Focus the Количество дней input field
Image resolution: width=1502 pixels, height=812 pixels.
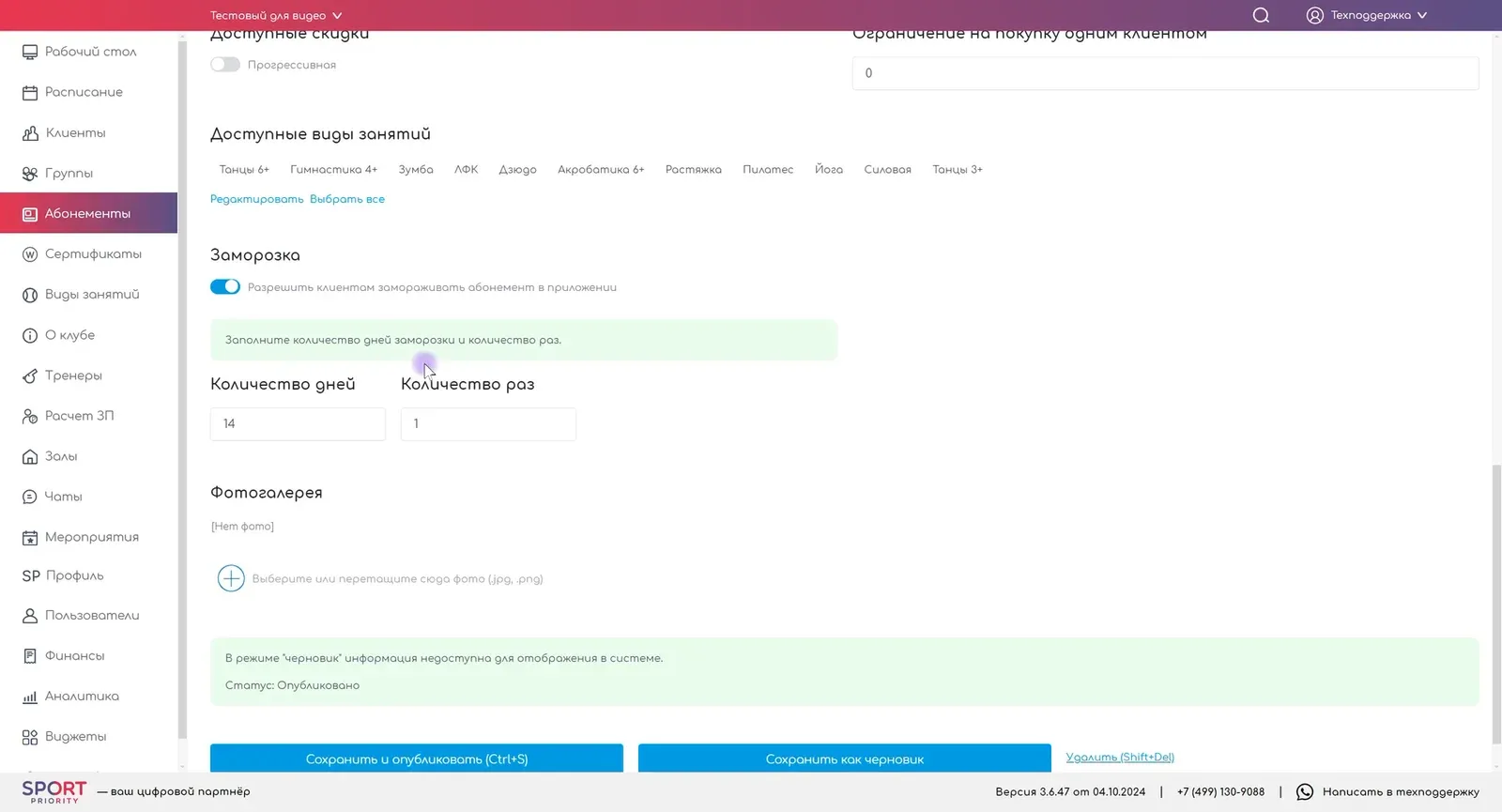[298, 423]
